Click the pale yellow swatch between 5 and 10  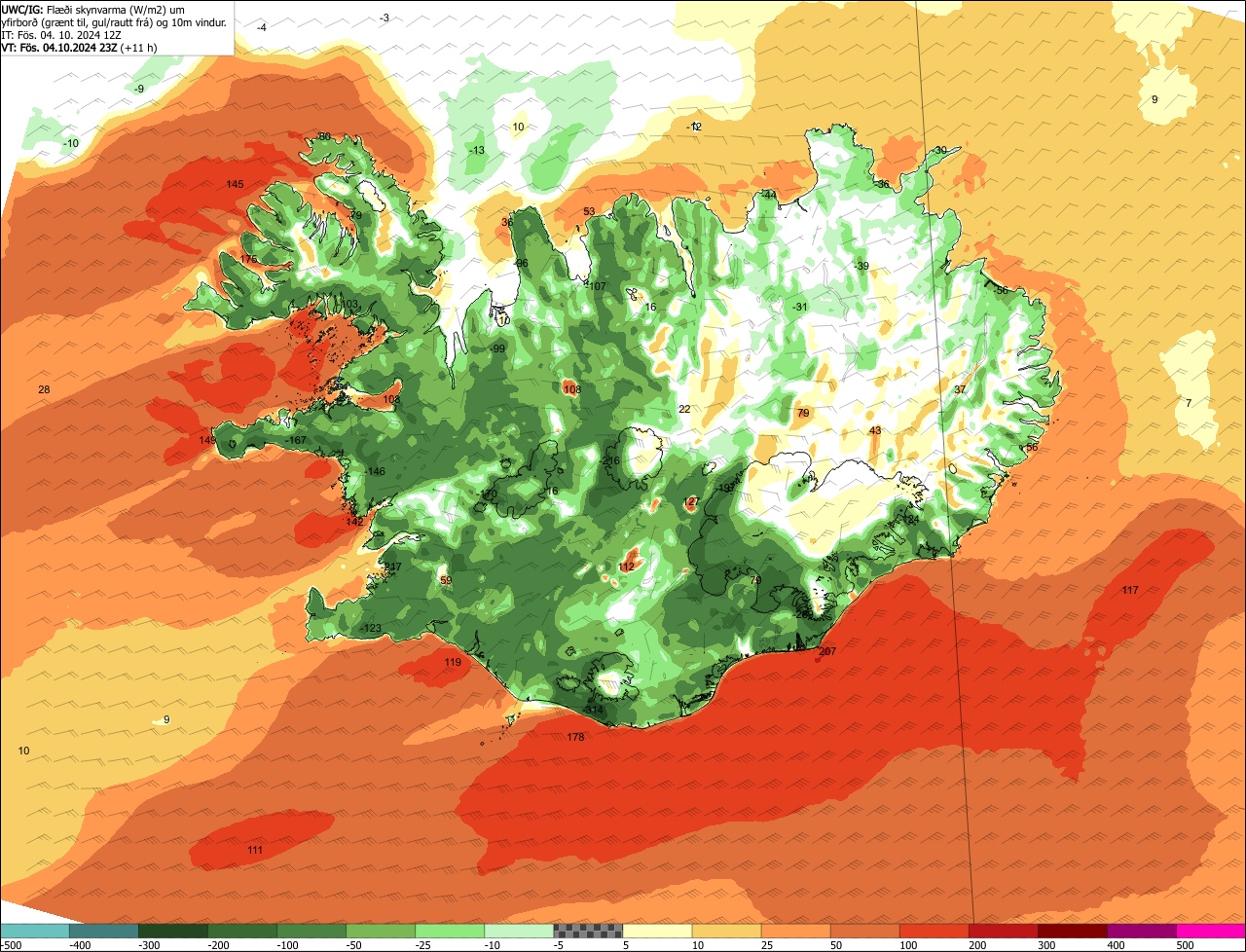[658, 931]
